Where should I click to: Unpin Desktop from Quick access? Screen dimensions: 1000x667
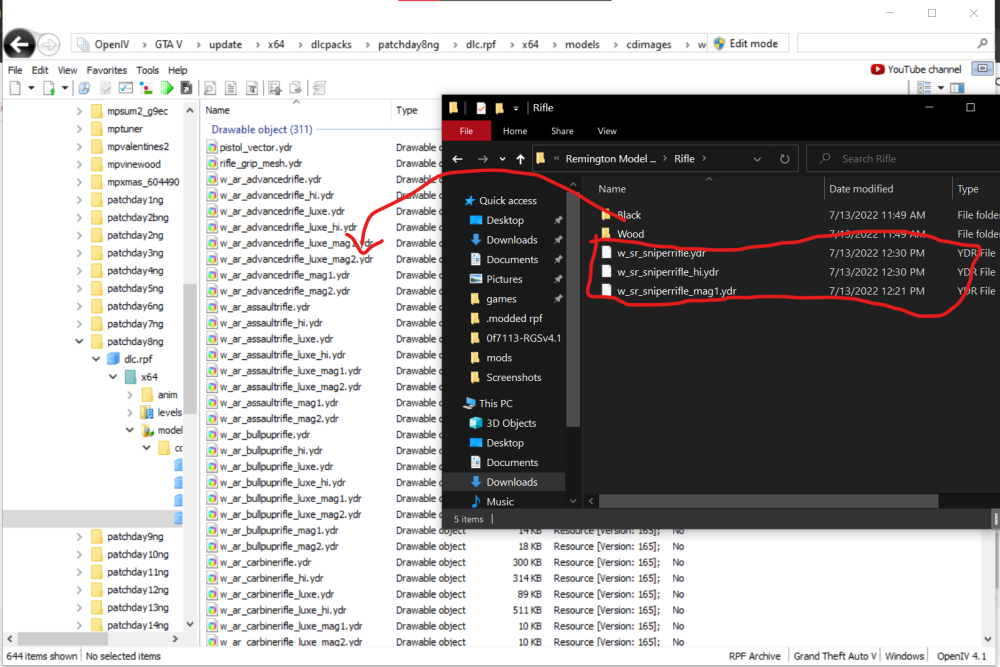tap(558, 220)
